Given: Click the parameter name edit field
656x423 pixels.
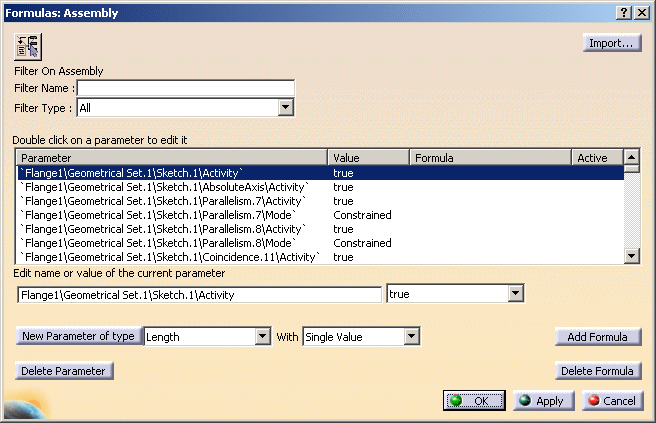Looking at the screenshot, I should point(200,294).
